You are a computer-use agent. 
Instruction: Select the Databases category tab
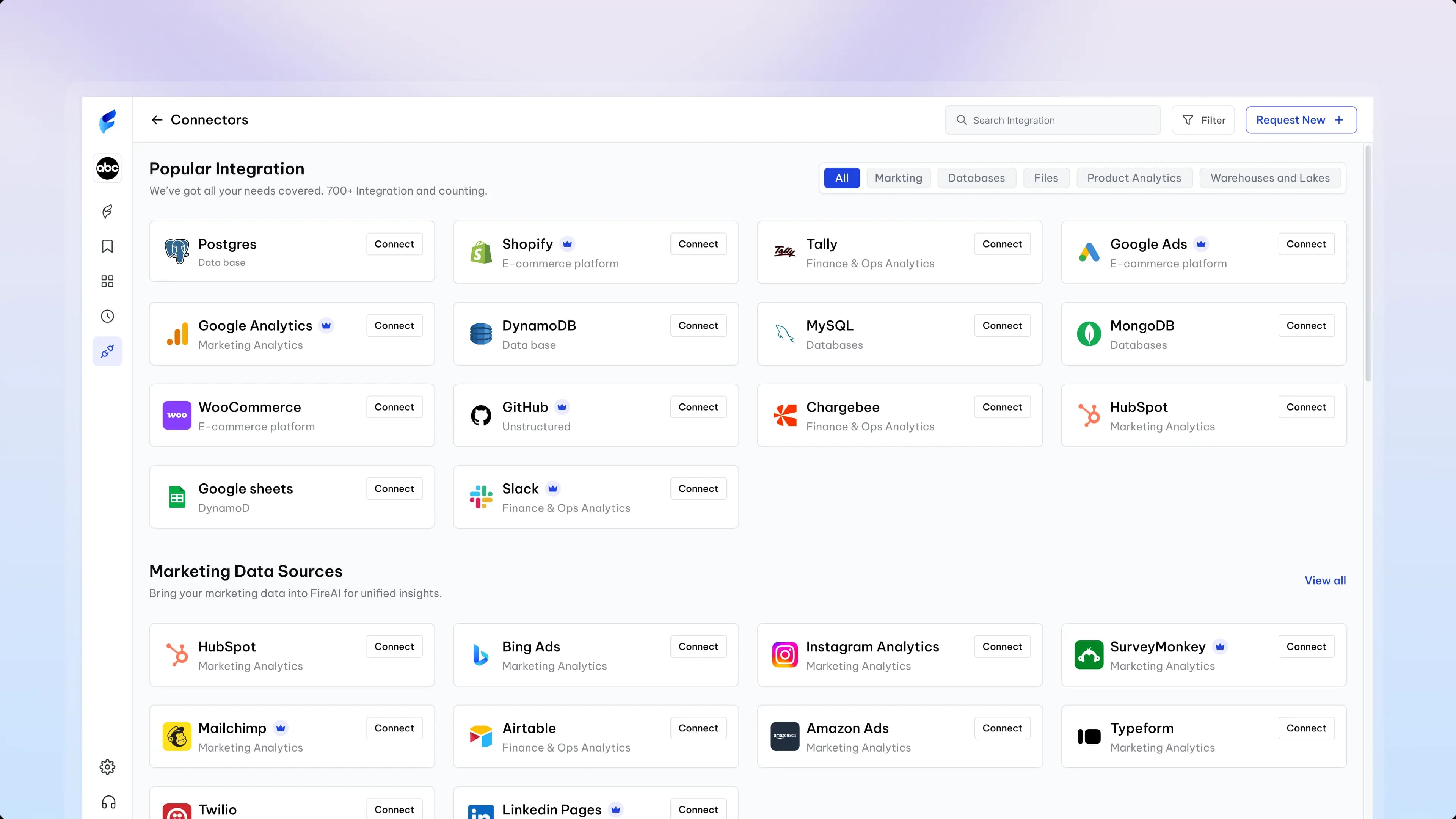point(976,178)
